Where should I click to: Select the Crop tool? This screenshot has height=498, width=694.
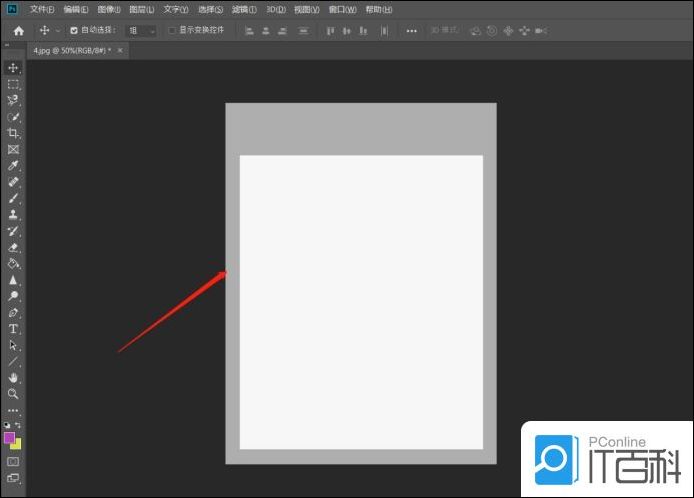pos(13,133)
